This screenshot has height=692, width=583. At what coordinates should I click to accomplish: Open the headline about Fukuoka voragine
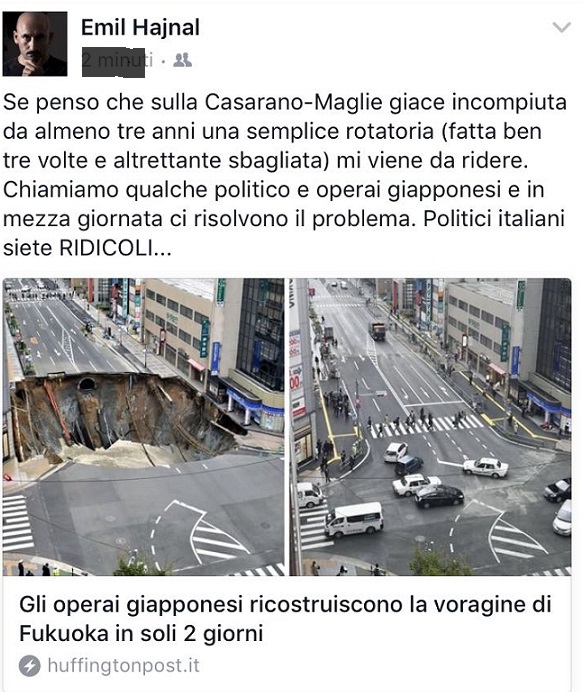coord(285,619)
